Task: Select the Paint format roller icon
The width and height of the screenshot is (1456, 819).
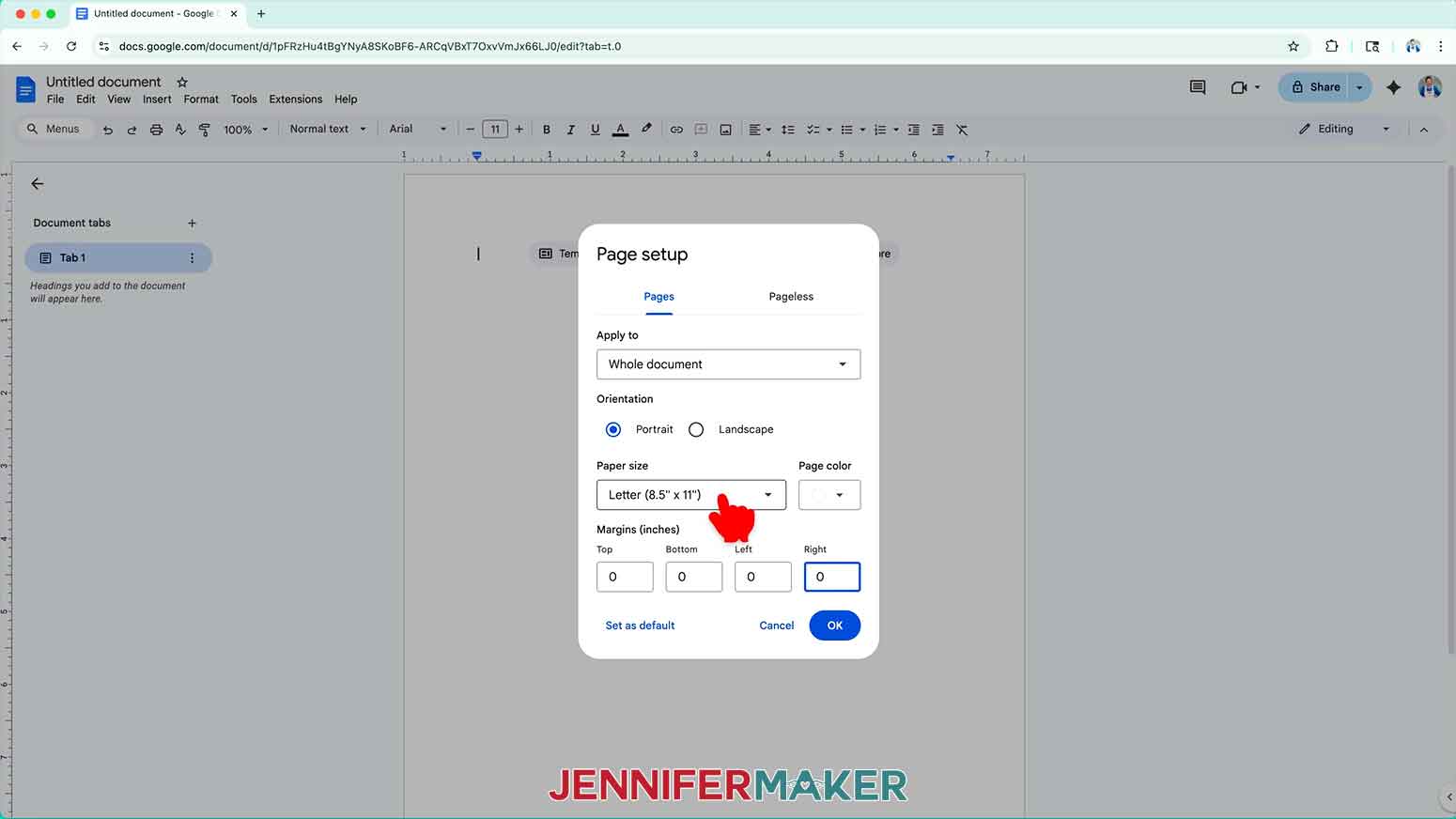Action: tap(205, 130)
